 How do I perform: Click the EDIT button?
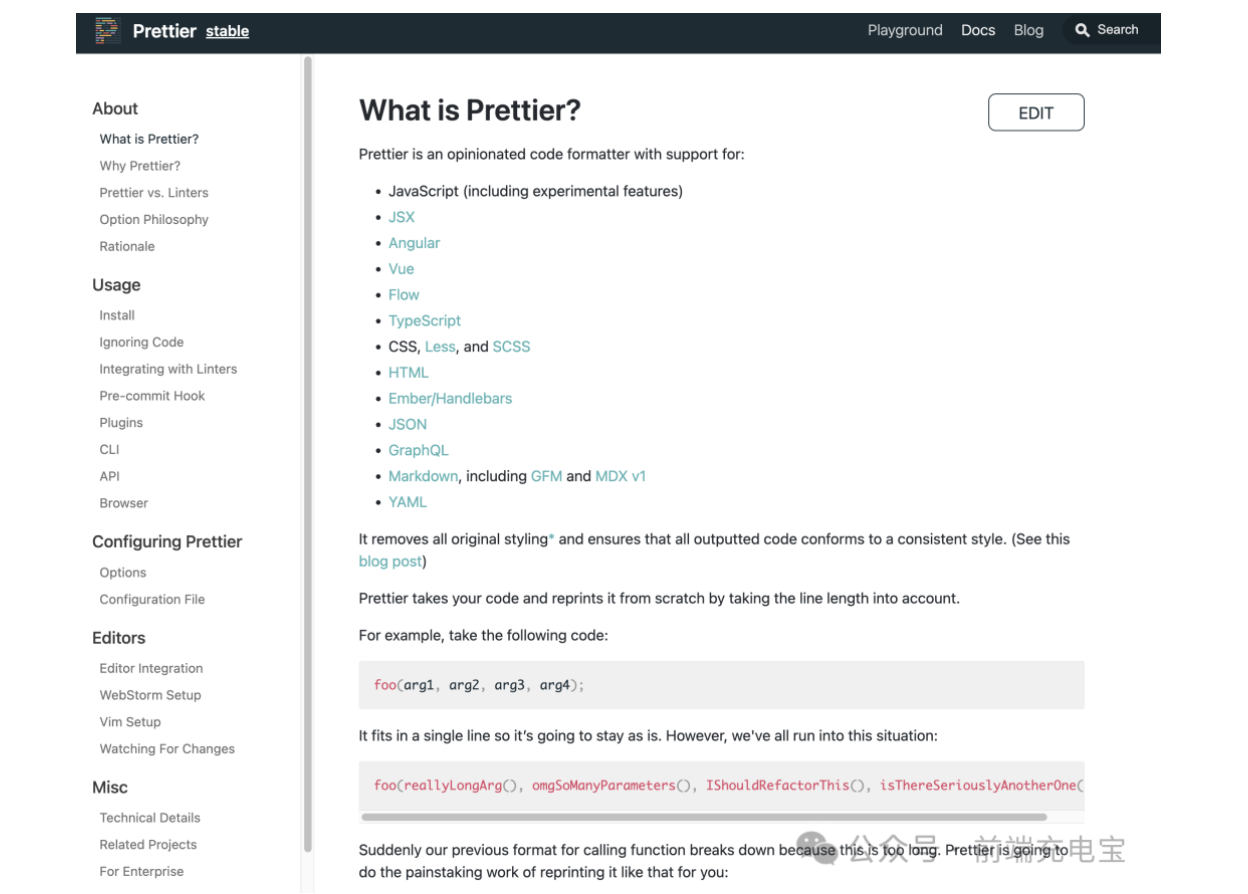[x=1036, y=113]
